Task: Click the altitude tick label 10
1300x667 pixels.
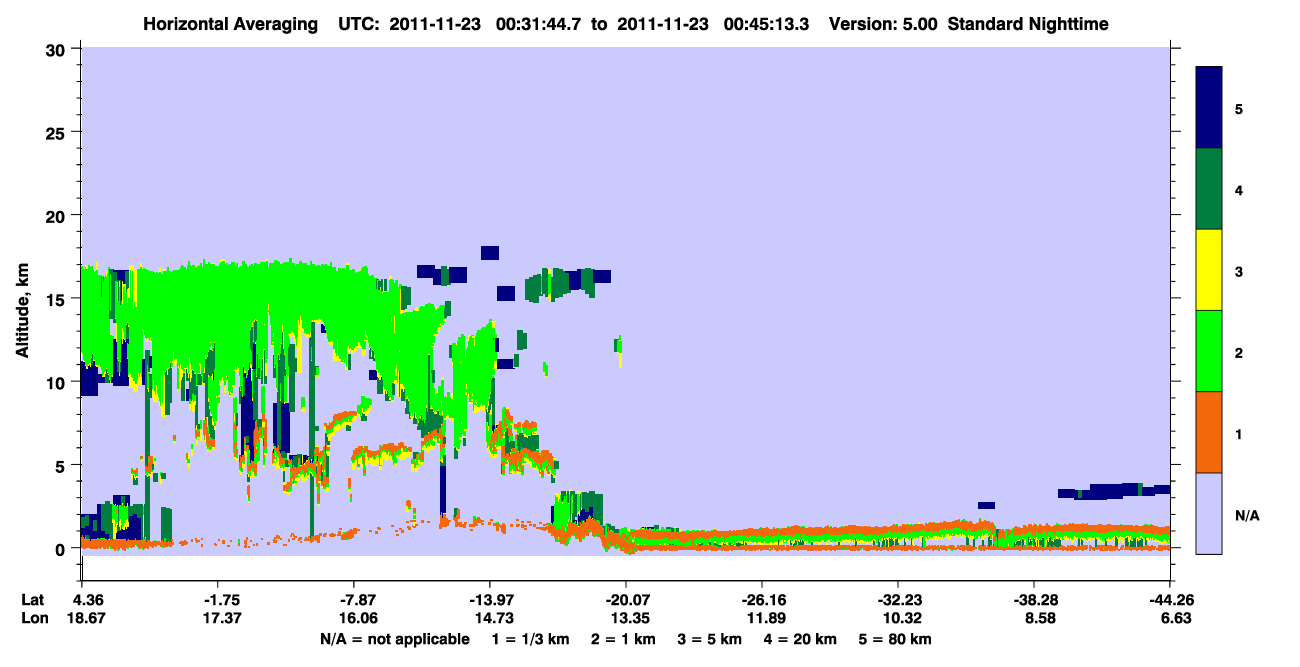Action: [57, 382]
